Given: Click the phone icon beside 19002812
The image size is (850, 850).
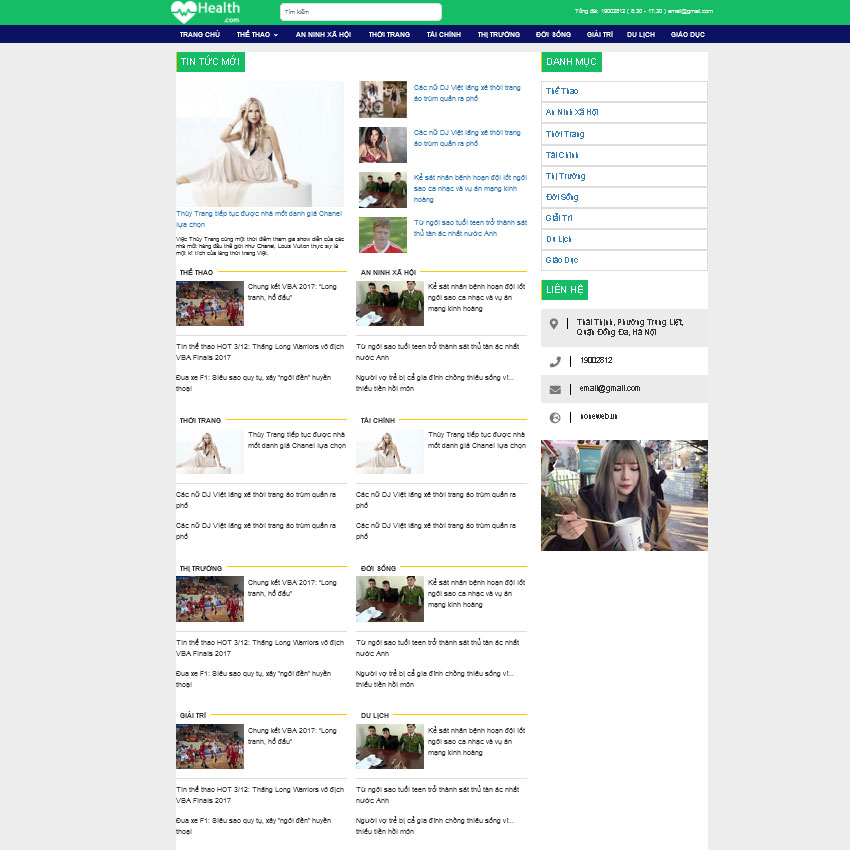Looking at the screenshot, I should coord(555,361).
